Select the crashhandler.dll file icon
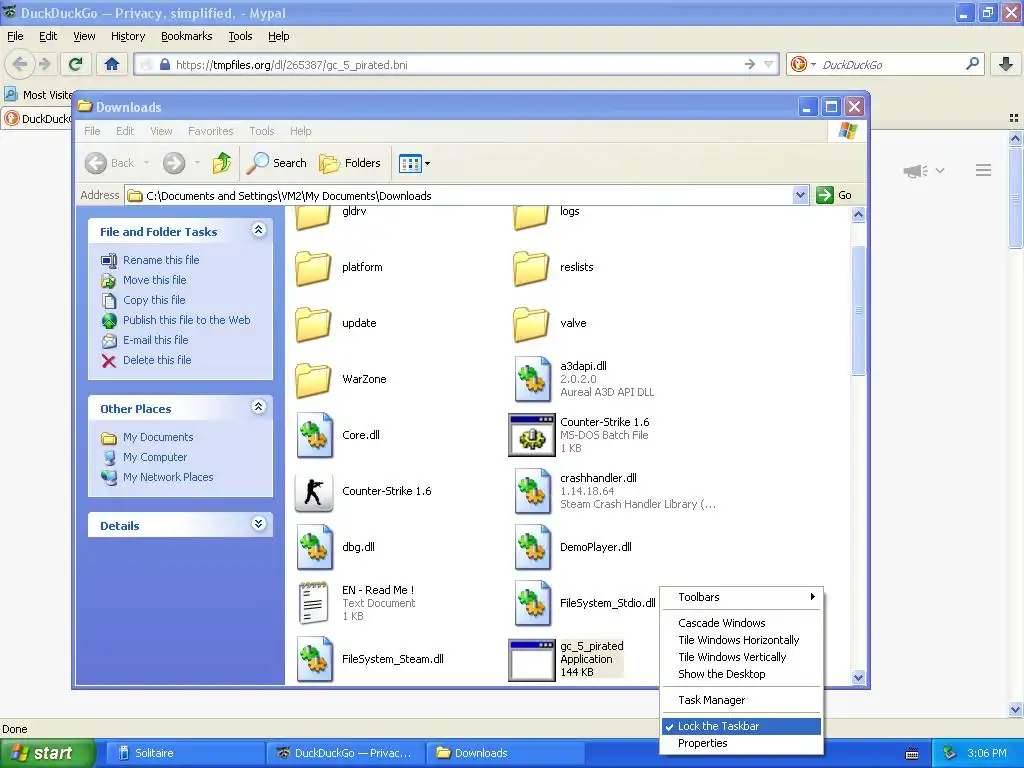 click(532, 491)
